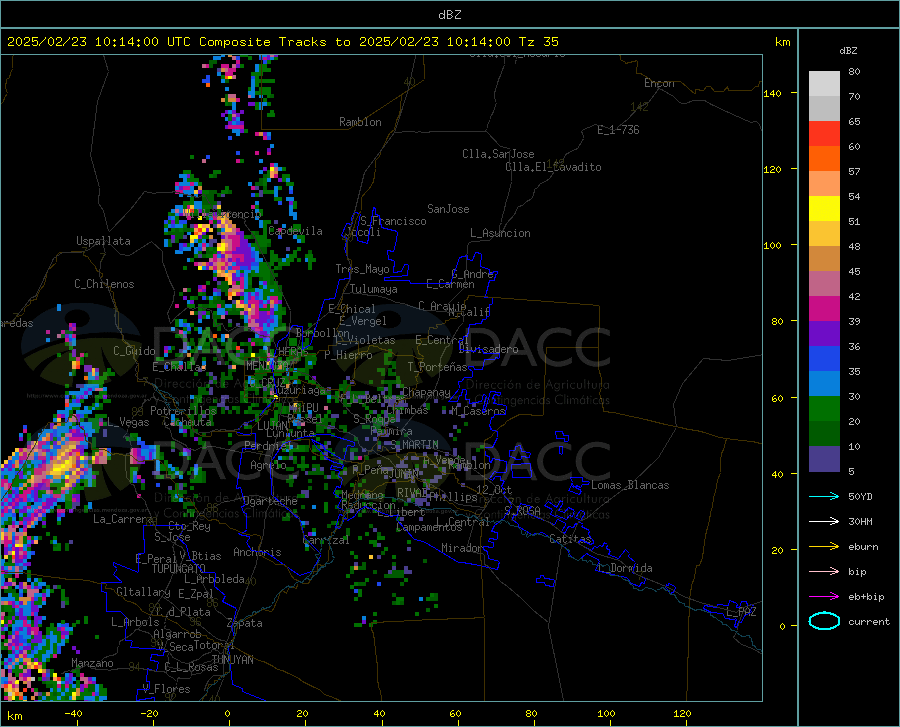
Task: Click the 'L_PAZ' map label
Action: pyautogui.click(x=741, y=612)
